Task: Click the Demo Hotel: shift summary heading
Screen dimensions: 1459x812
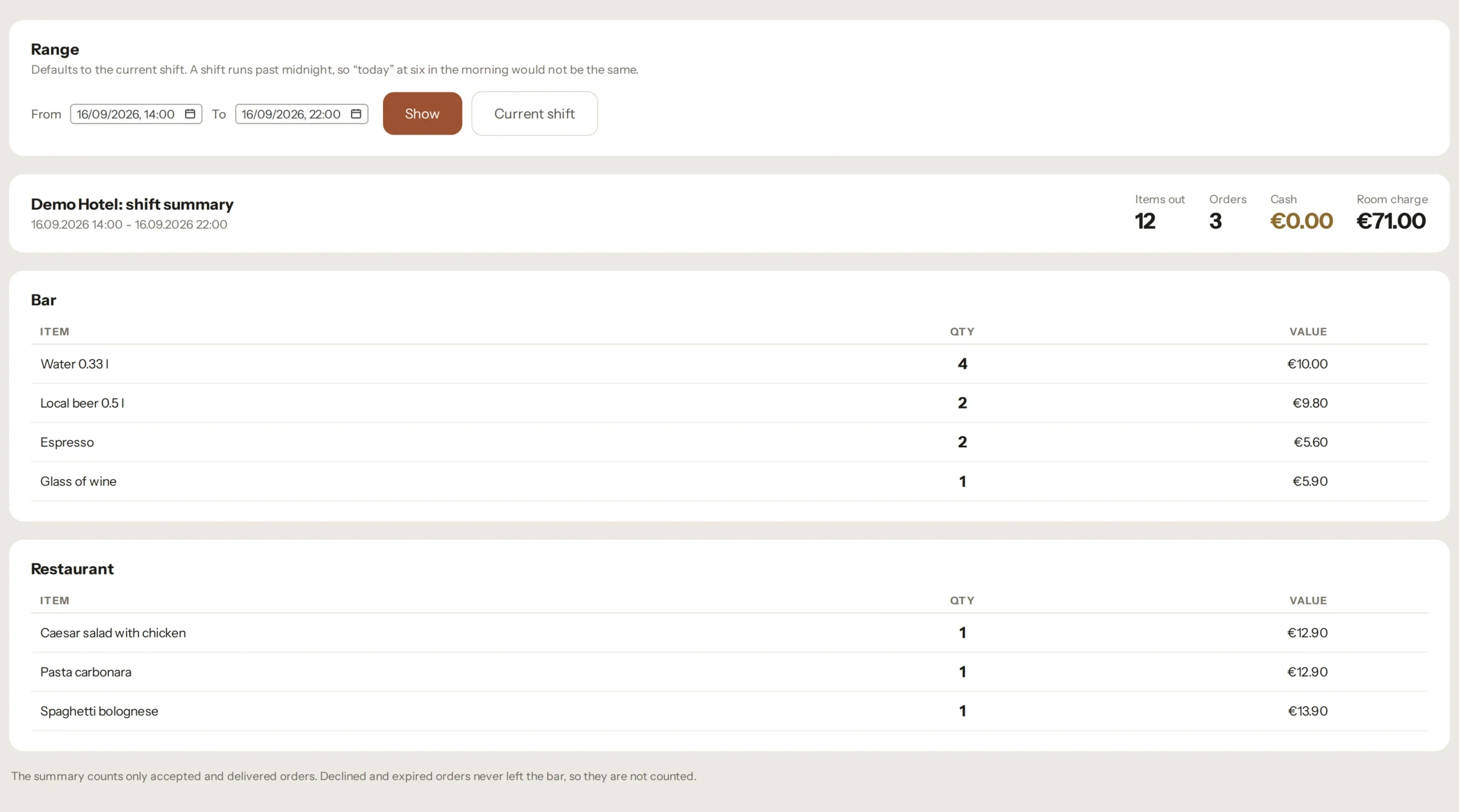Action: tap(132, 205)
